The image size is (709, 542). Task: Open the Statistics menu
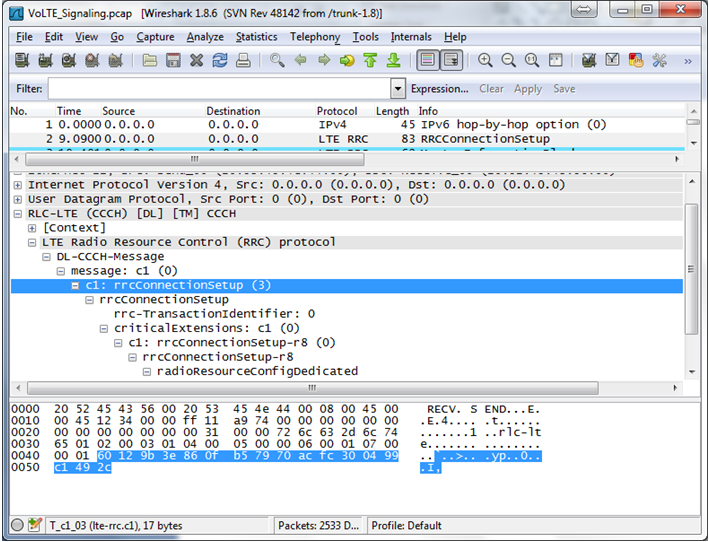(x=256, y=37)
